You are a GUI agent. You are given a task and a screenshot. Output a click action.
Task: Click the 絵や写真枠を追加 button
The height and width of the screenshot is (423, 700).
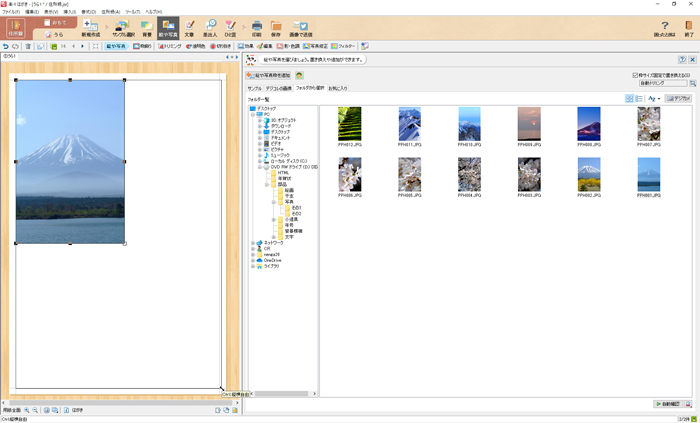coord(271,75)
